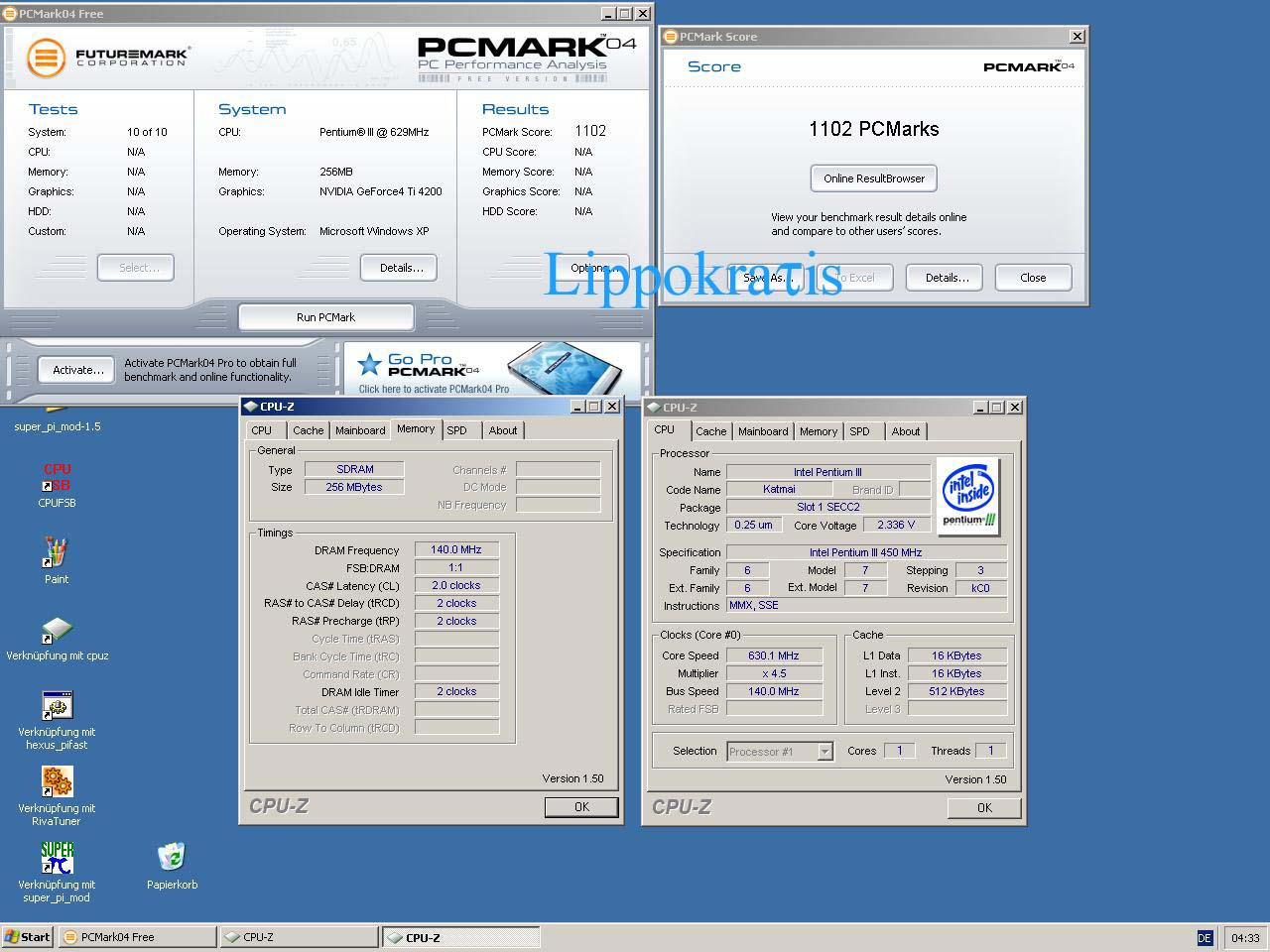Click the DRAM Frequency 140.0 MHz field
Viewport: 1270px width, 952px height.
(x=456, y=550)
